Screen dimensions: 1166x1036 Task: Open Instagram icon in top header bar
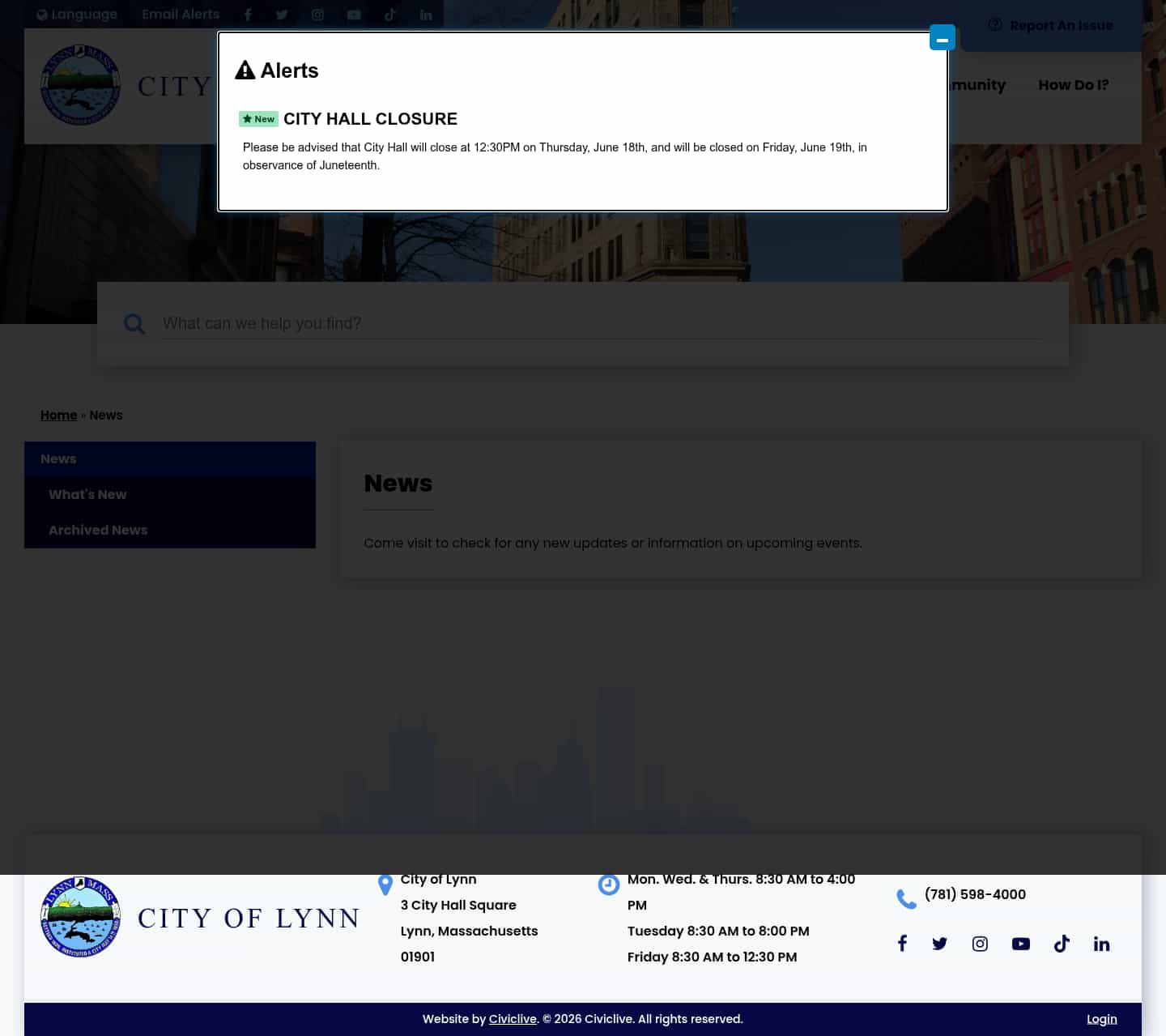[317, 15]
